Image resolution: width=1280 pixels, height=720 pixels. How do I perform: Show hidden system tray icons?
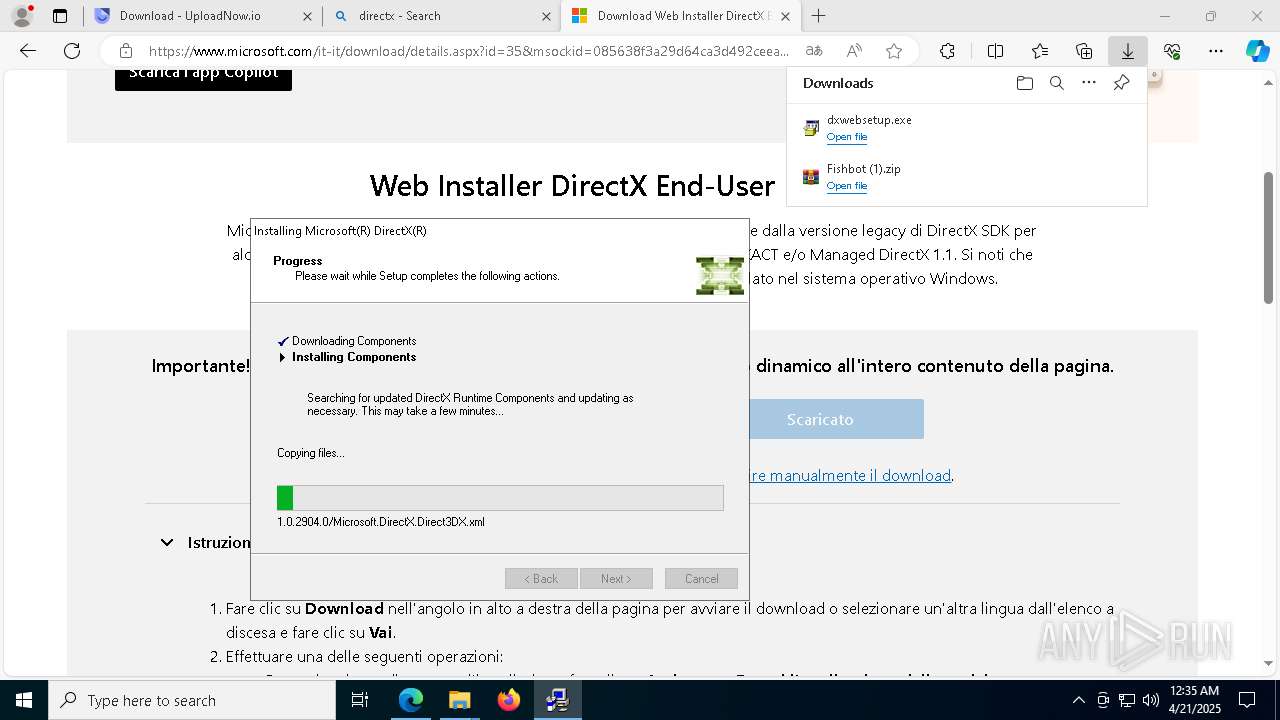(1078, 700)
